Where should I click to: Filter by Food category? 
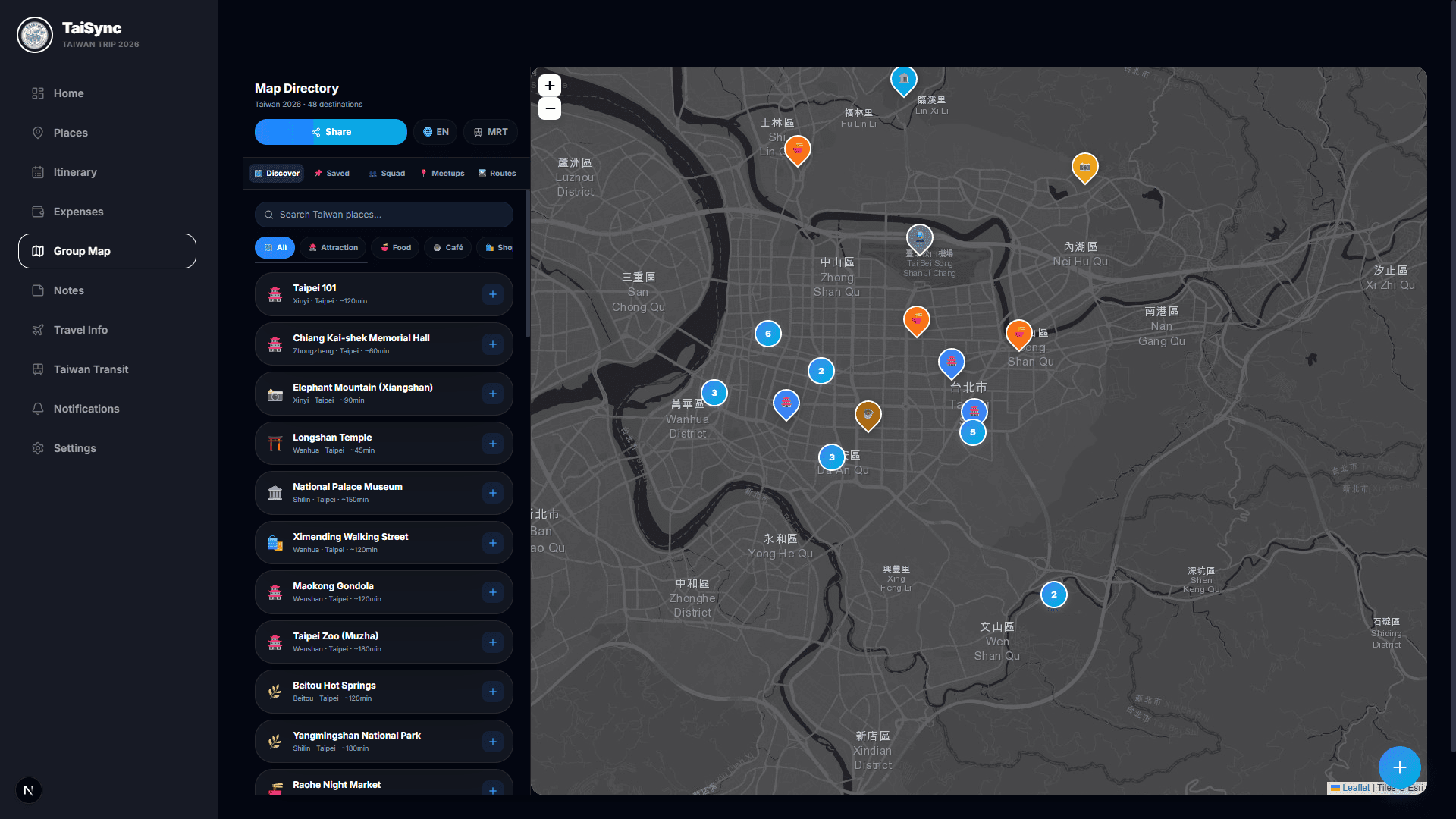(395, 248)
